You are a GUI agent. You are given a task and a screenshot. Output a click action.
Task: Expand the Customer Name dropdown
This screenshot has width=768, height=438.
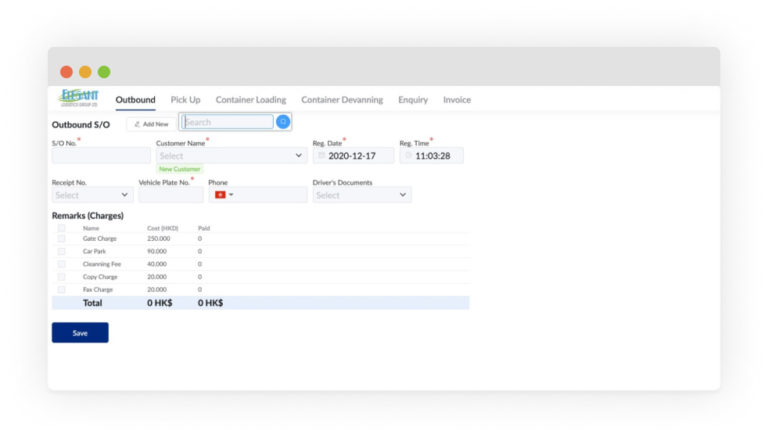231,156
